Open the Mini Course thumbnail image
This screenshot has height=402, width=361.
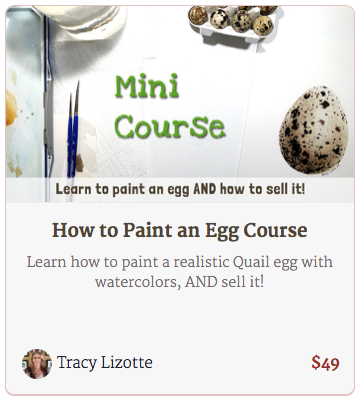180,104
